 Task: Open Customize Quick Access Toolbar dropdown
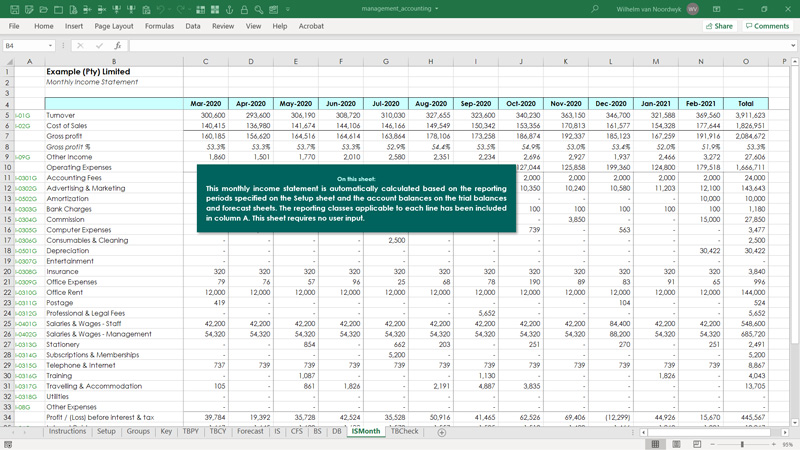coord(288,9)
